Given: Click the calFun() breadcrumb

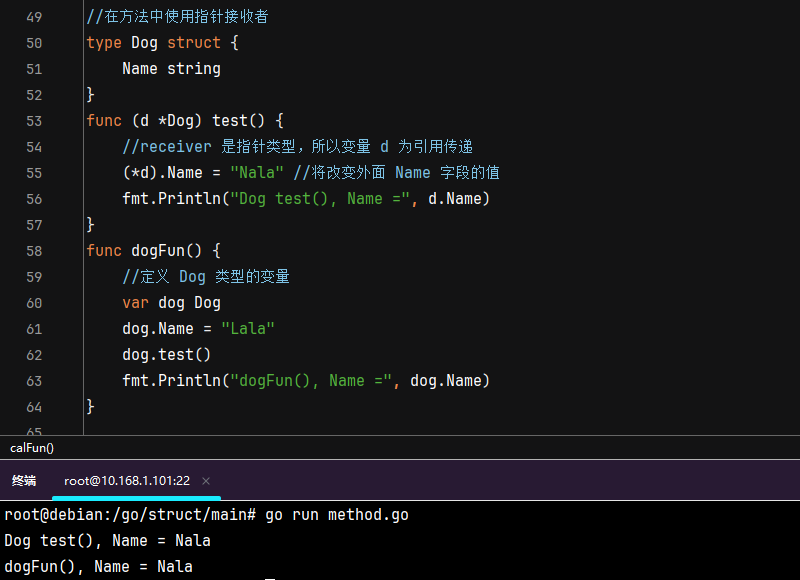Looking at the screenshot, I should [32, 448].
